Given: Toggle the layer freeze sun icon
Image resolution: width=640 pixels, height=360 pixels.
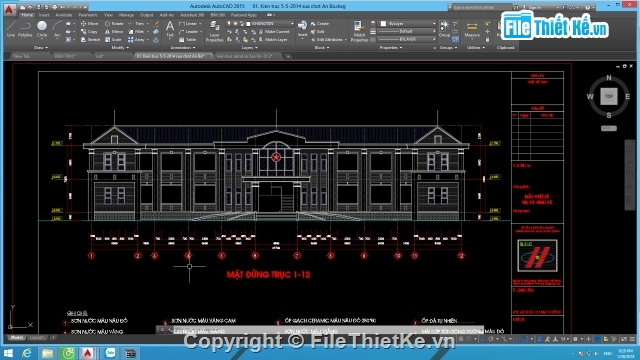Looking at the screenshot, I should pyautogui.click(x=235, y=24).
